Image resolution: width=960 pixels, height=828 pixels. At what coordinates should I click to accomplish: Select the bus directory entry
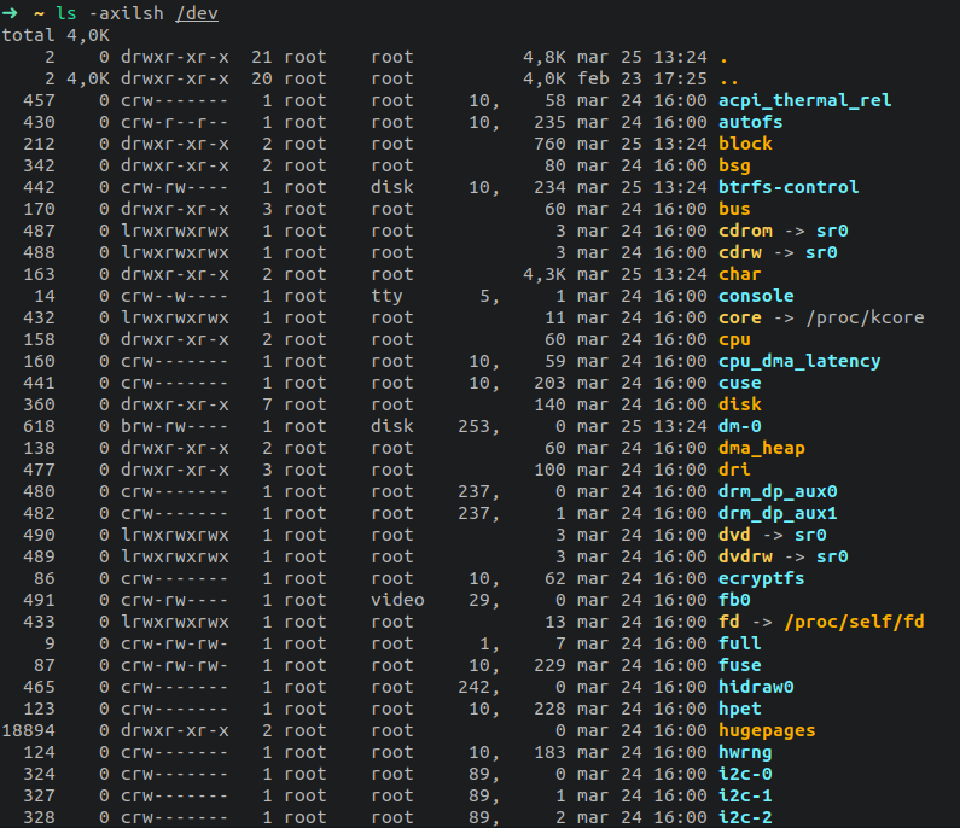tap(734, 208)
